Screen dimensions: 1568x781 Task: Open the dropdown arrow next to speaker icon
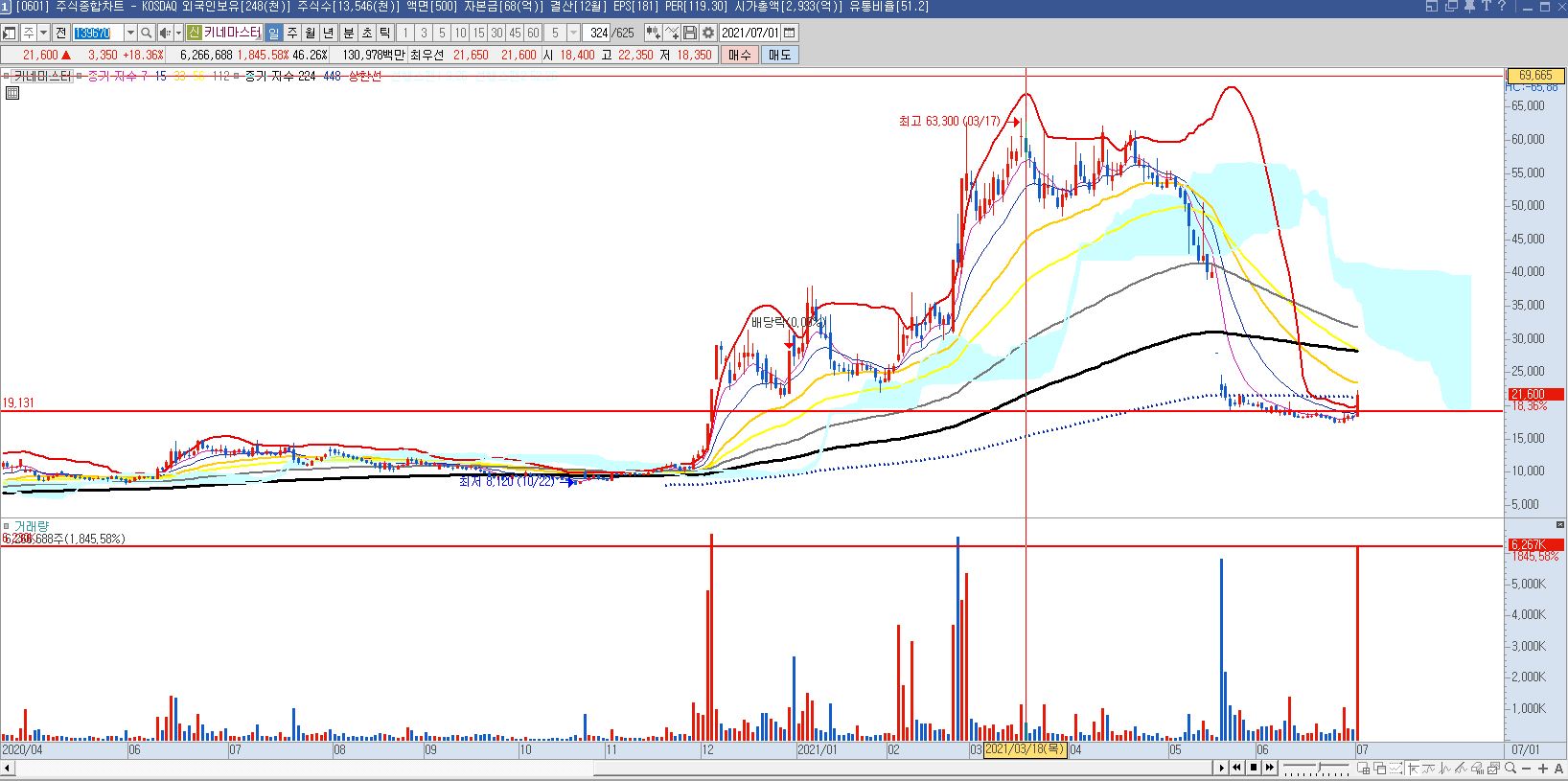[178, 33]
